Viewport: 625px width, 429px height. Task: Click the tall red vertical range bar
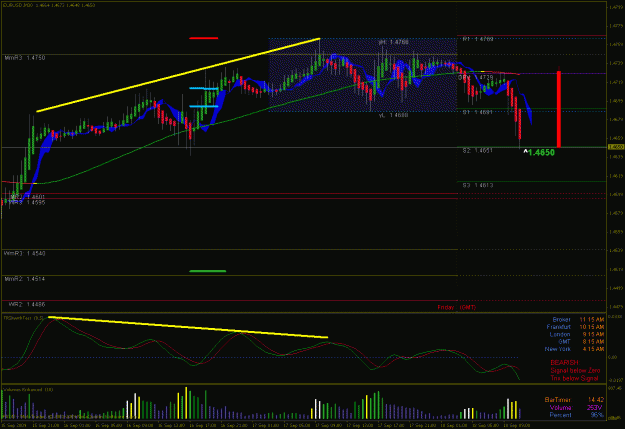559,109
